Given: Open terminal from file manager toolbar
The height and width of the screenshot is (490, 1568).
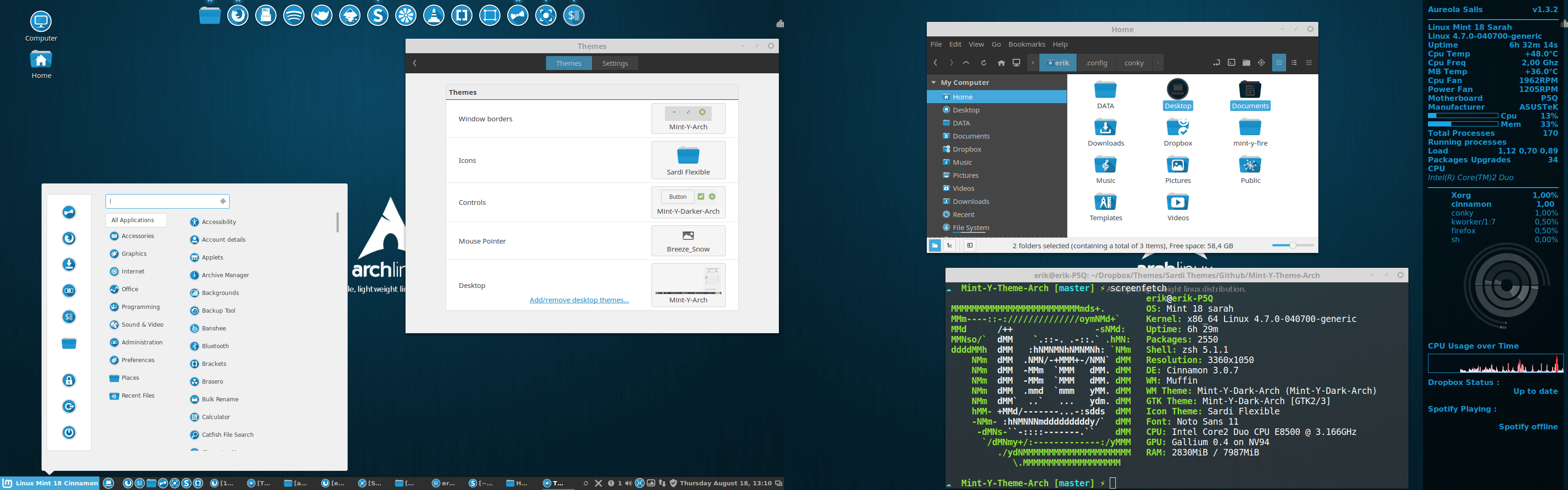Looking at the screenshot, I should point(1232,63).
